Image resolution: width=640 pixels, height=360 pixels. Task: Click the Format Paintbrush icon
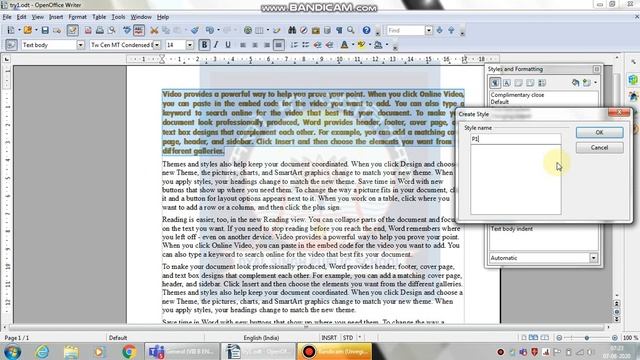coord(195,30)
